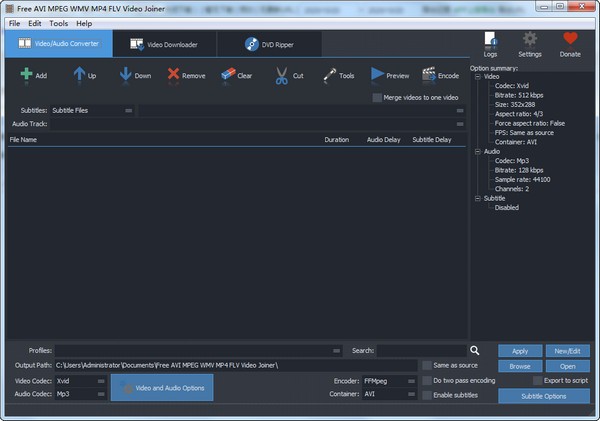Image resolution: width=600 pixels, height=421 pixels.
Task: Collapse the Video tree in Option summary
Action: click(x=478, y=76)
